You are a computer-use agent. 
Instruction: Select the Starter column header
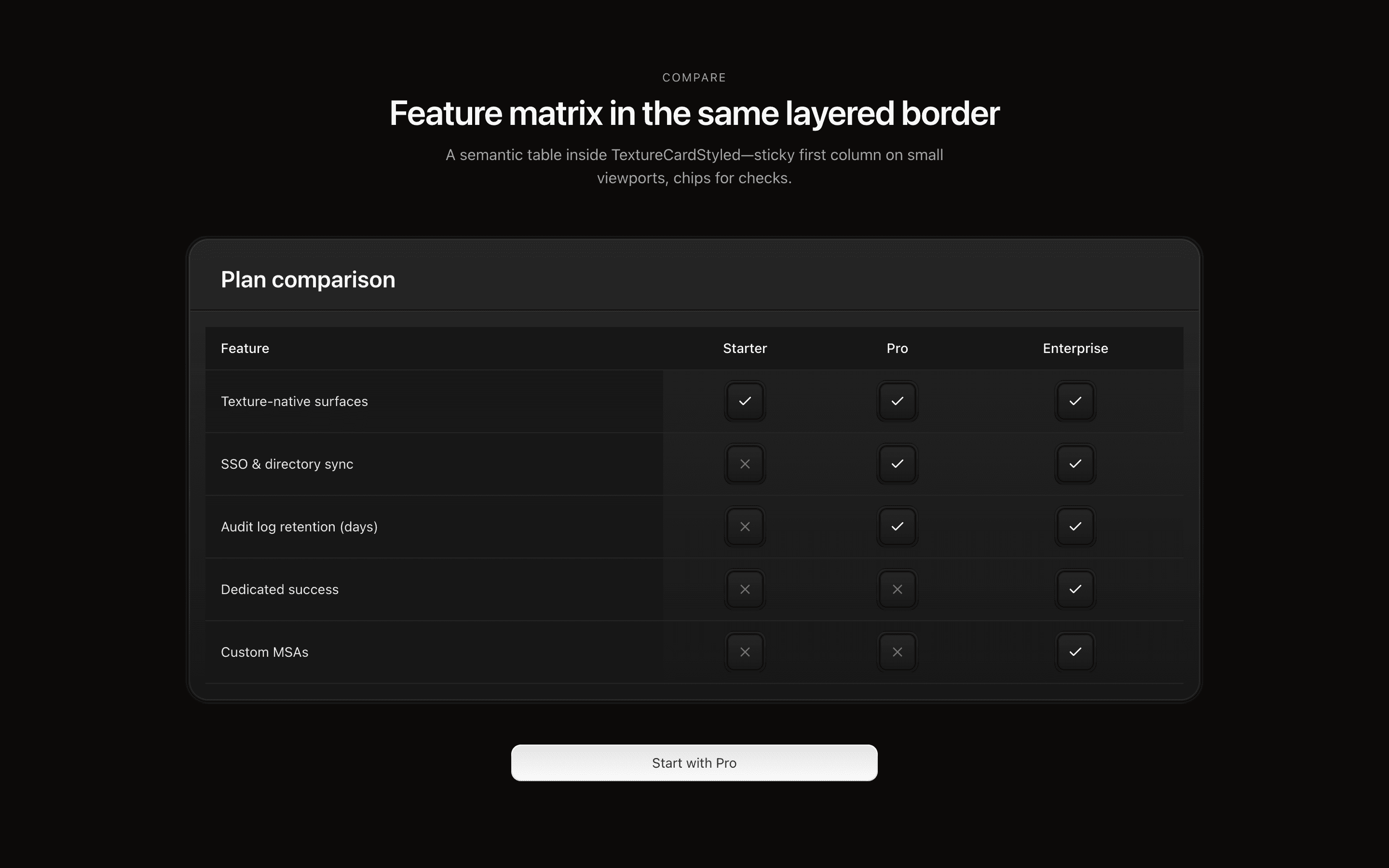pos(745,348)
